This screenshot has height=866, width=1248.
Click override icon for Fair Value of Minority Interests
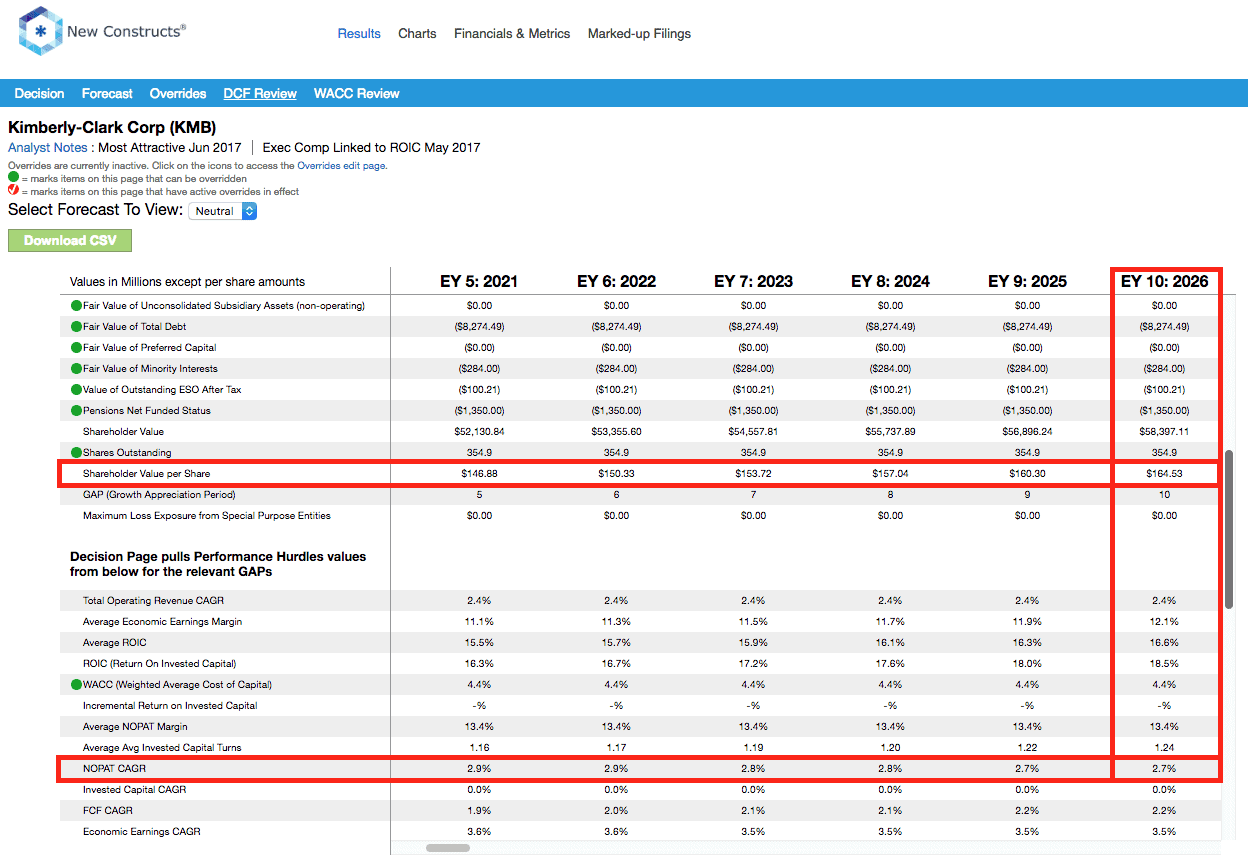coord(77,369)
